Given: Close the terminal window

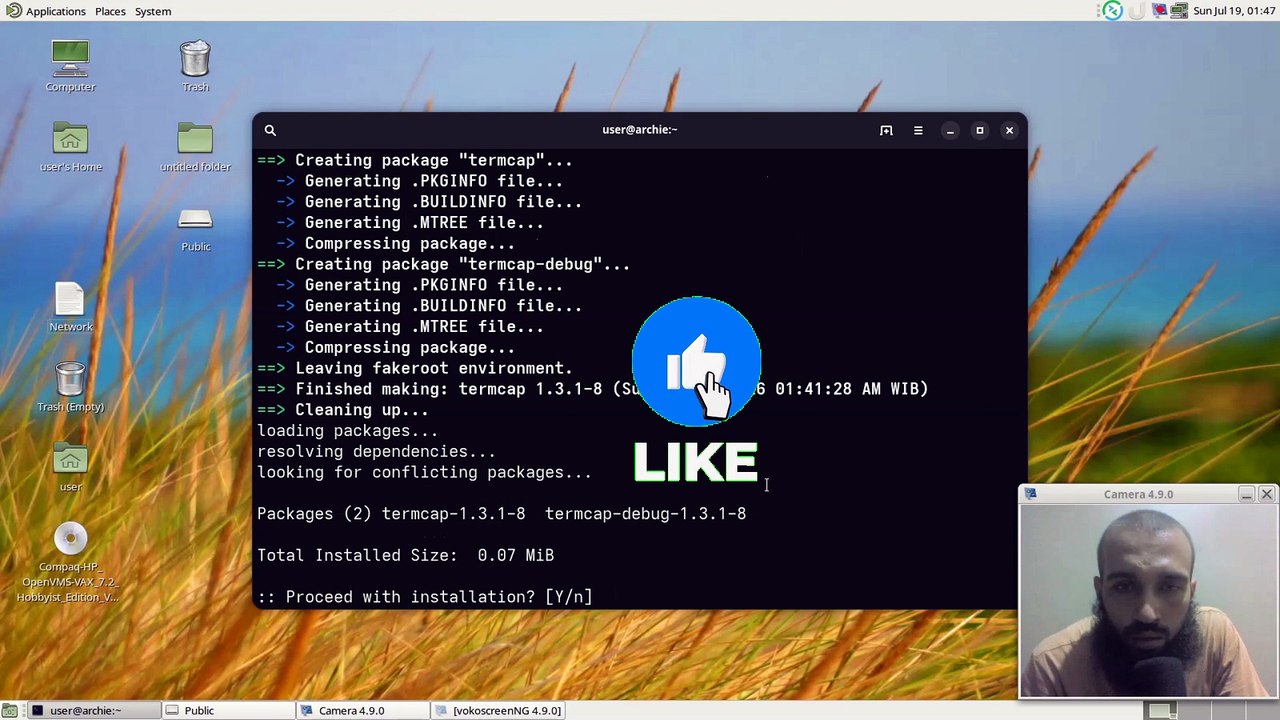Looking at the screenshot, I should coord(1009,130).
